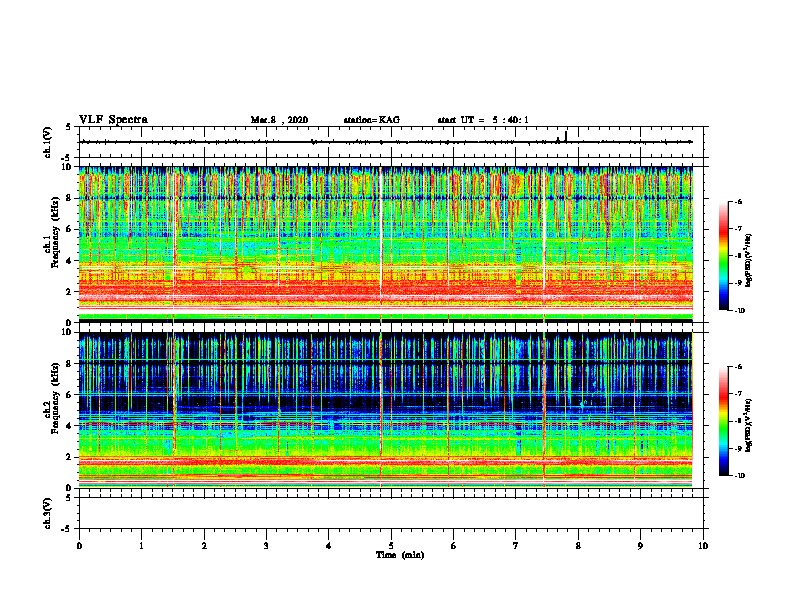Select the date label 'Mar.8 , 2020'
The image size is (792, 612).
point(279,120)
